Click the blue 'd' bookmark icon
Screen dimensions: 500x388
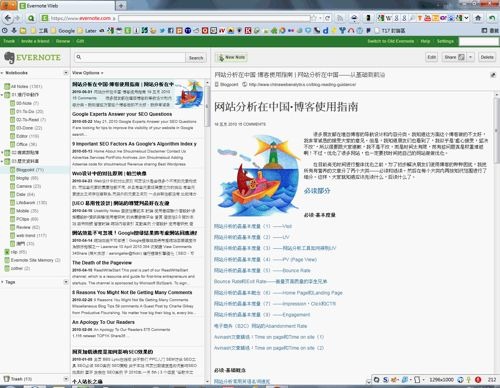[326, 30]
